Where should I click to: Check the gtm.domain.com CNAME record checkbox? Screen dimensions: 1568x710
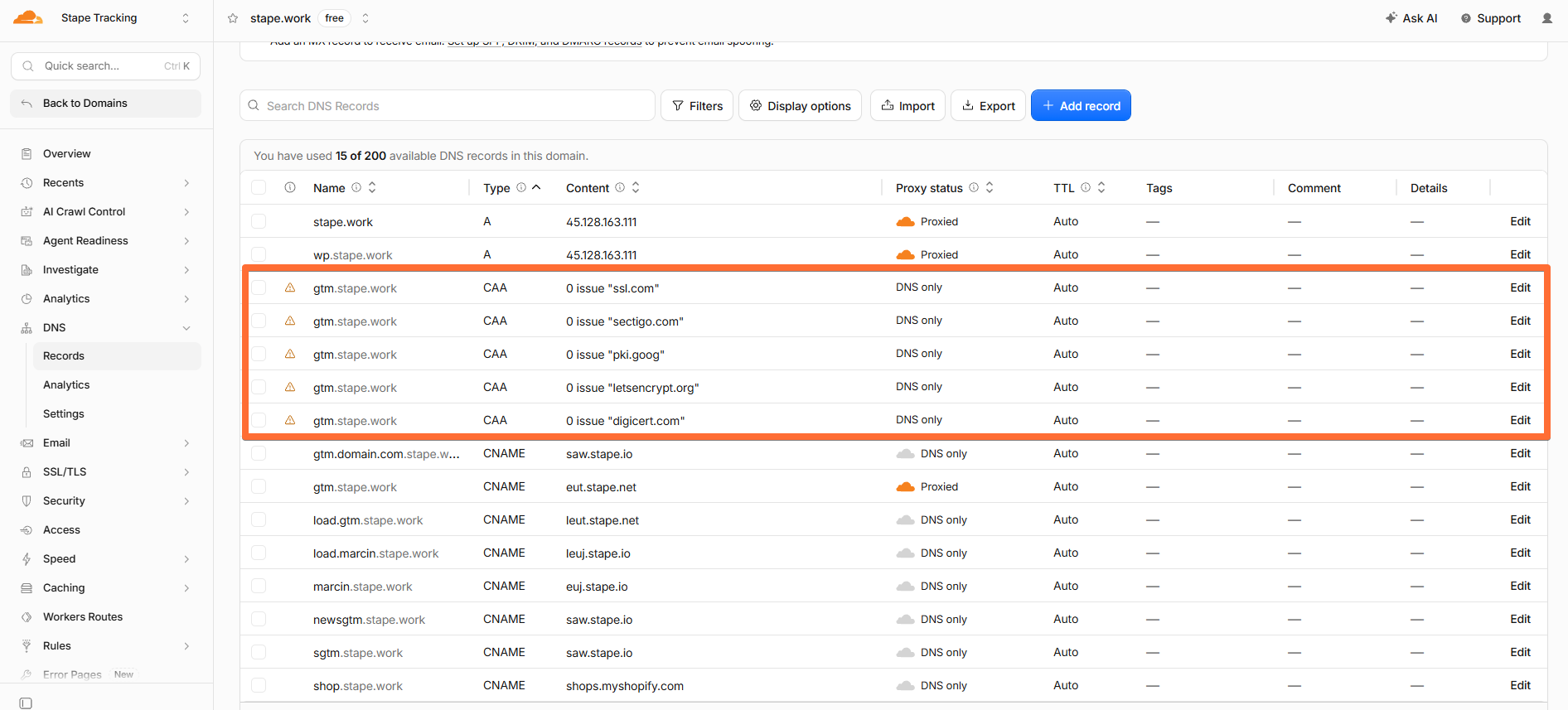tap(259, 453)
